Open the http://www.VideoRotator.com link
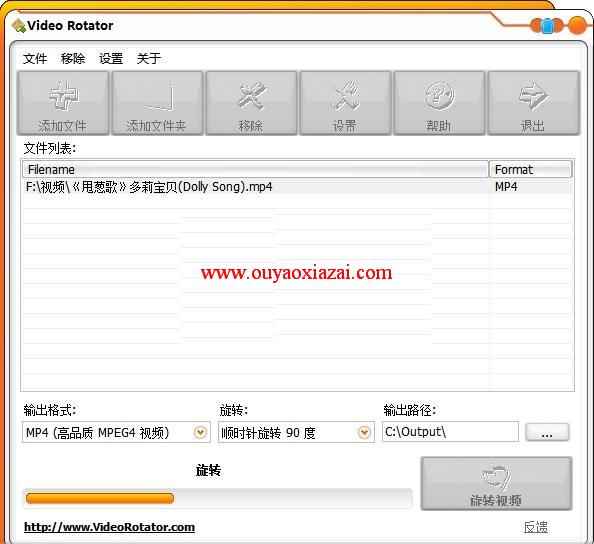 pos(109,527)
